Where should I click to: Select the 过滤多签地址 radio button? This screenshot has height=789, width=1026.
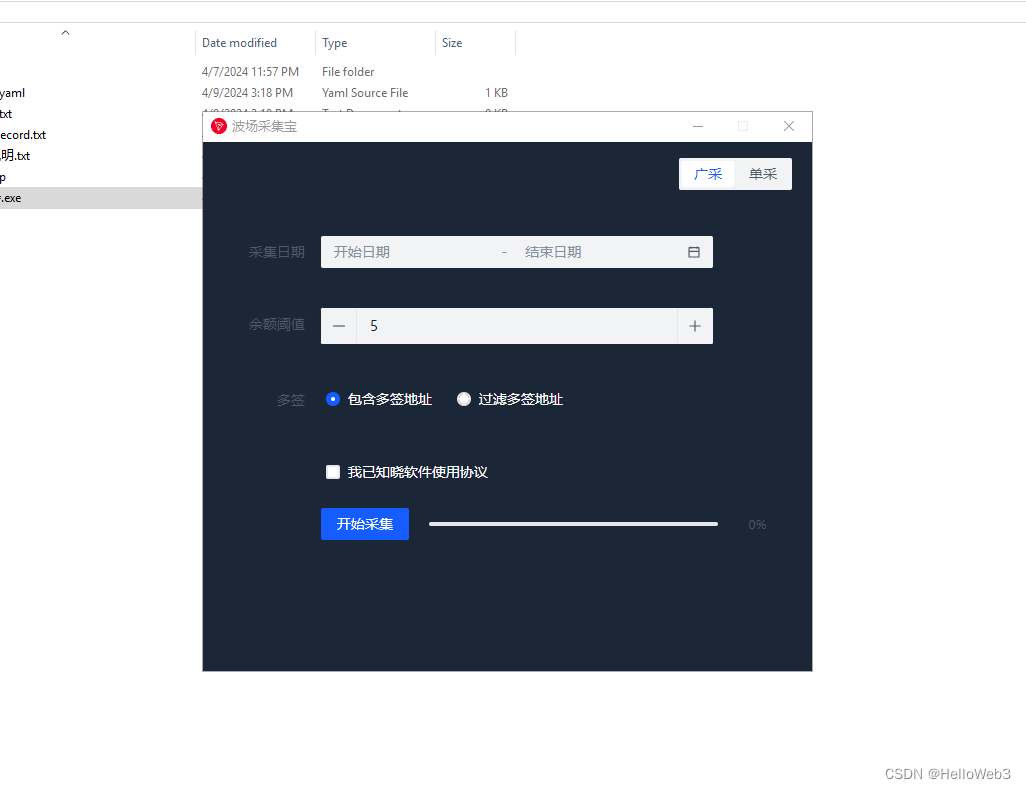point(464,398)
